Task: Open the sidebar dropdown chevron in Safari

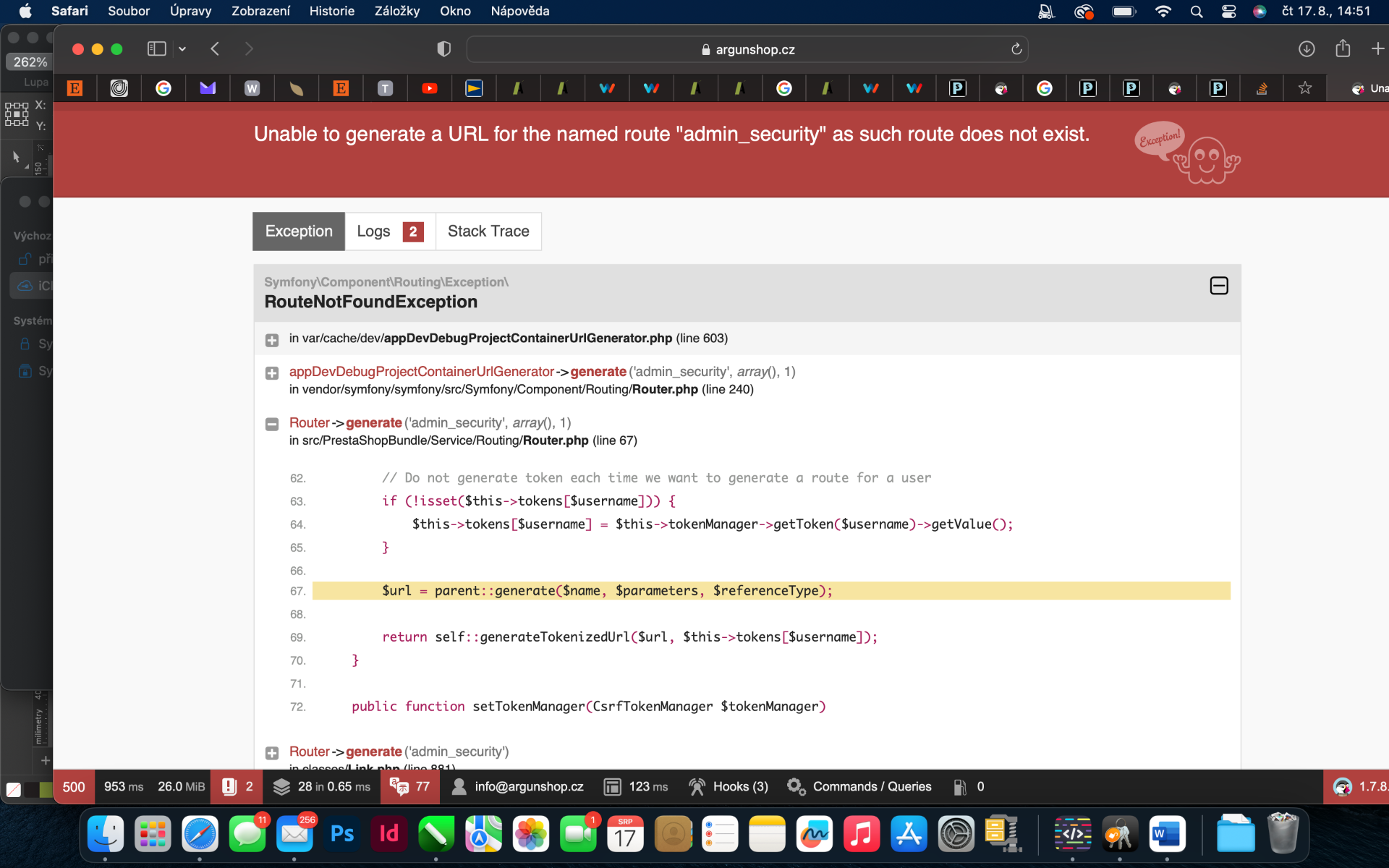Action: (182, 48)
